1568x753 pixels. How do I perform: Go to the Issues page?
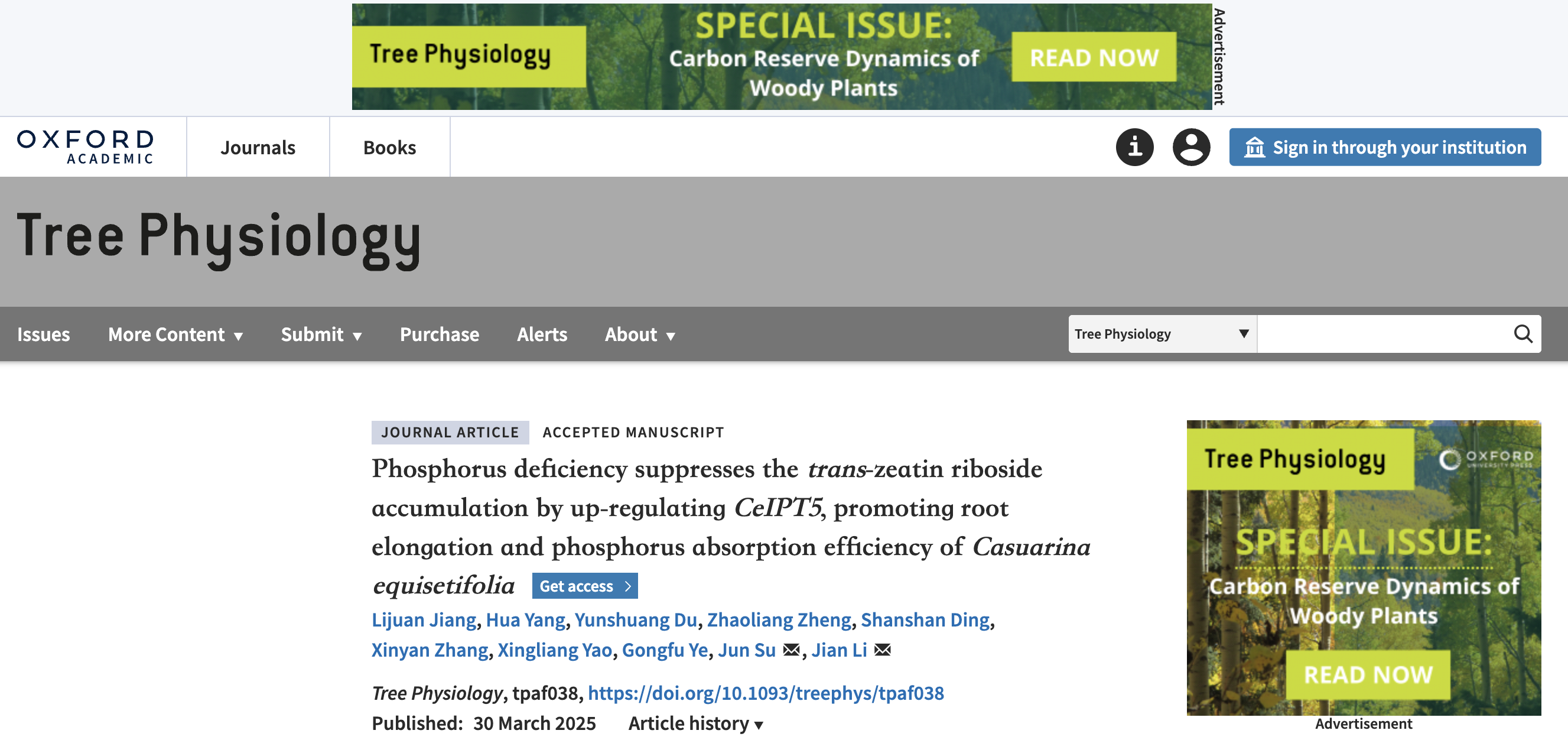[x=43, y=334]
